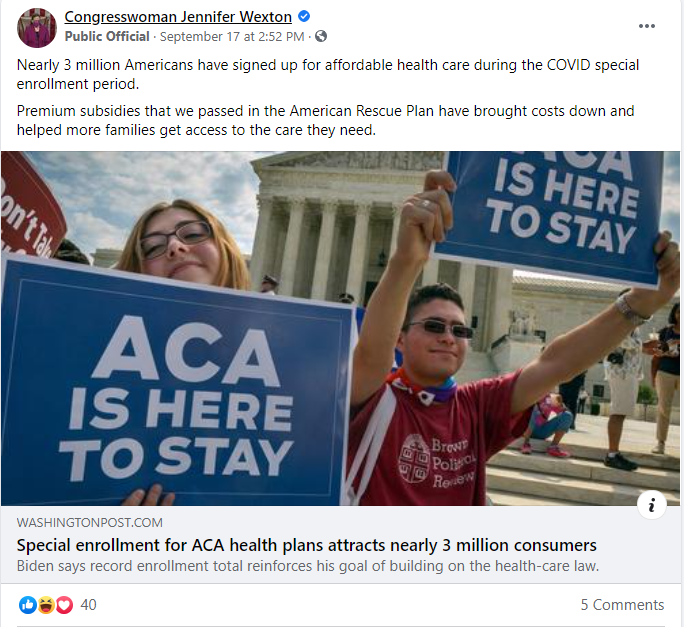Screen dimensions: 684x627
Task: Open the ACA rally article image
Action: click(x=340, y=328)
